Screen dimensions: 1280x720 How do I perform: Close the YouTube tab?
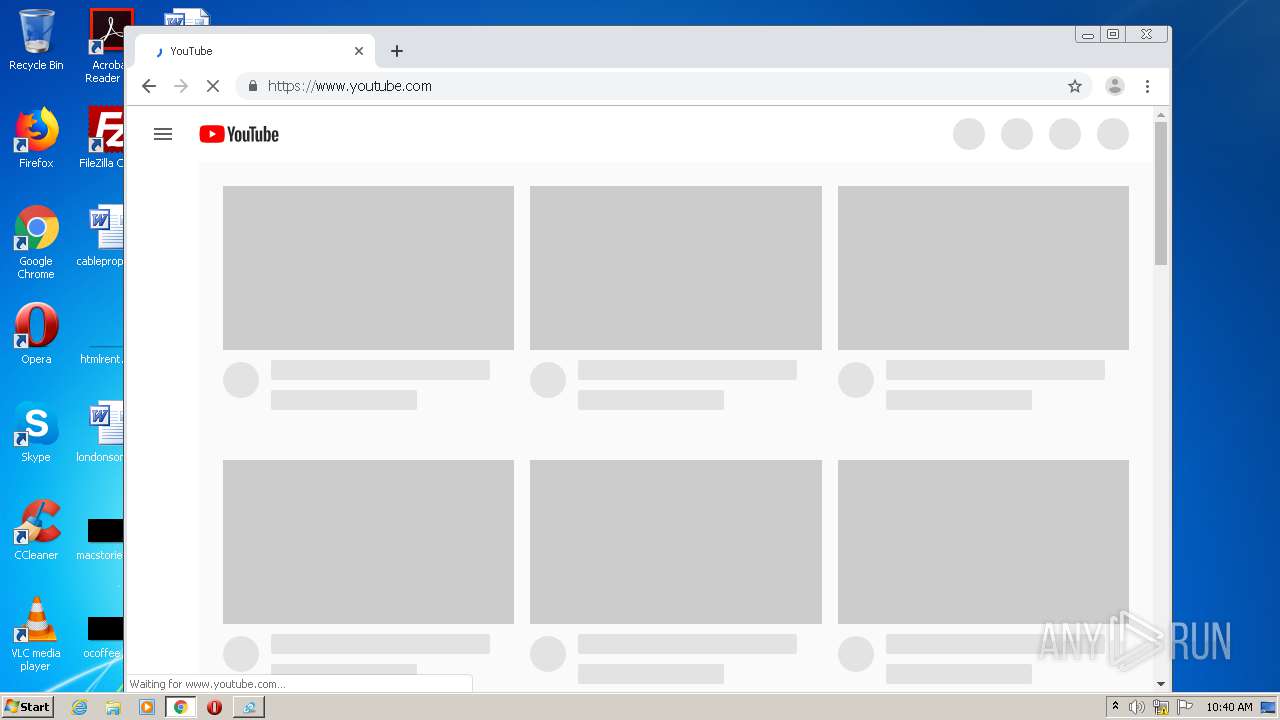[359, 51]
